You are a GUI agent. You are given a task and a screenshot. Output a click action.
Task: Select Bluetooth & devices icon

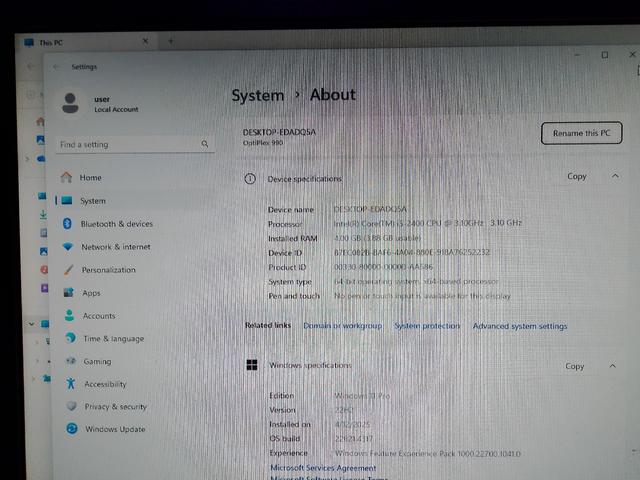67,224
